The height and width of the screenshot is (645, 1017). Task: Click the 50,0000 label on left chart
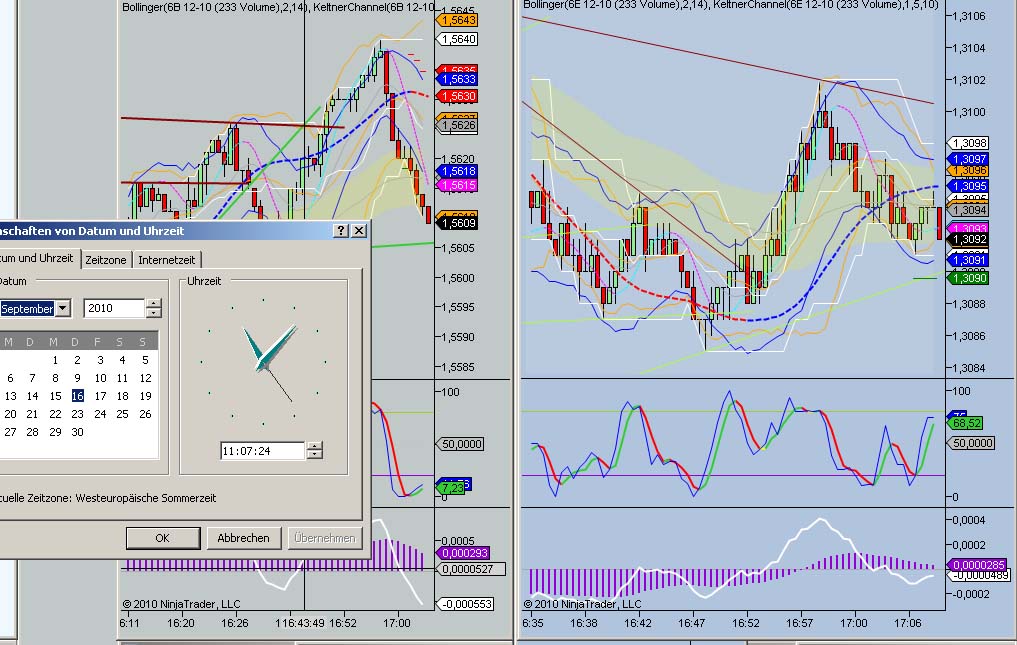461,444
